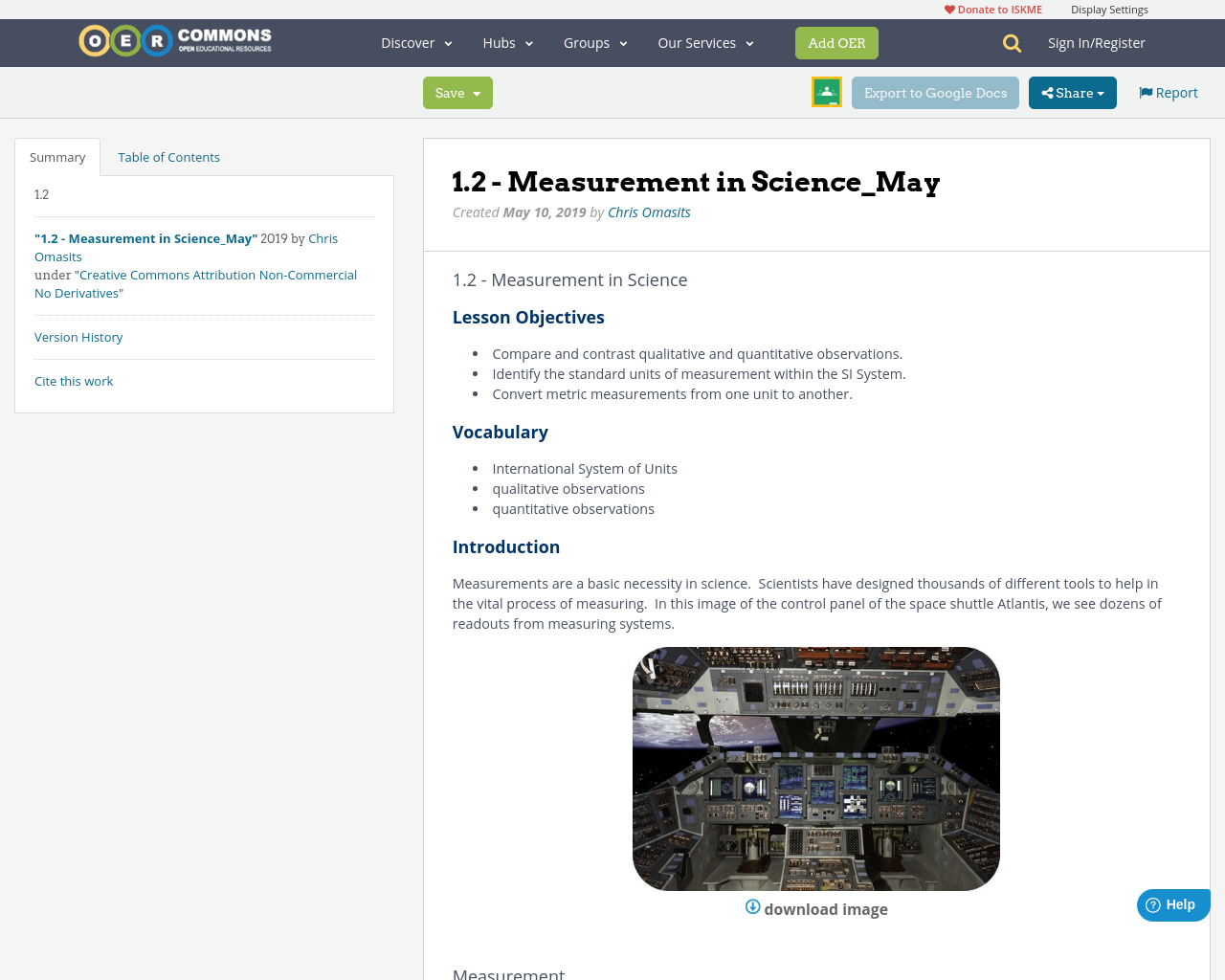Open the Version History link
Screen dimensions: 1225x980
(78, 336)
